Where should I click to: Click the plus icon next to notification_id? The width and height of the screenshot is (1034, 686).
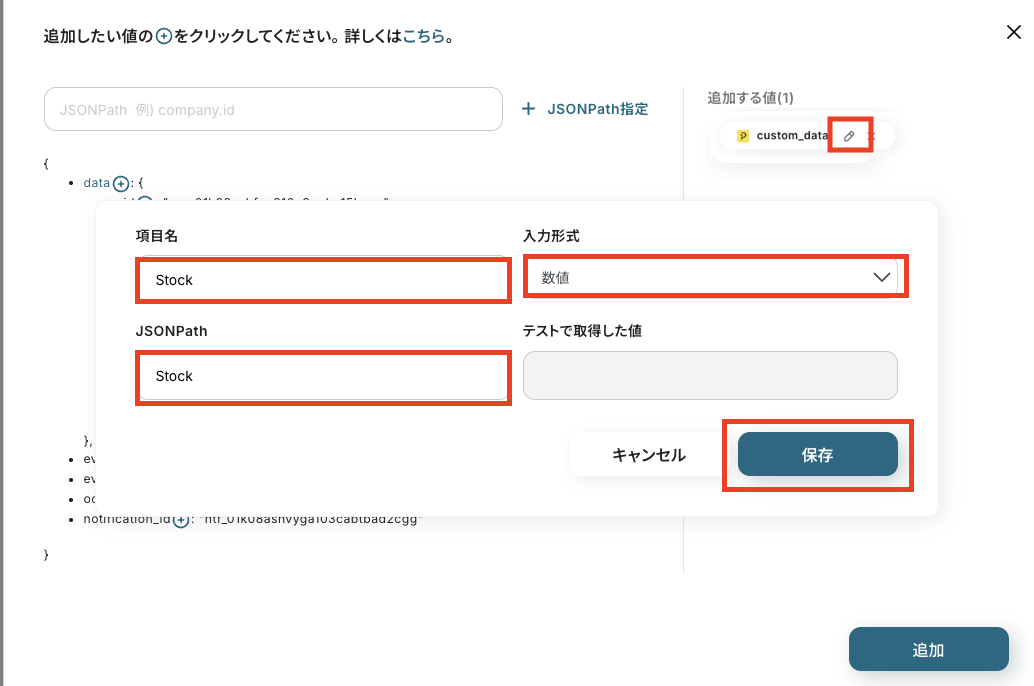click(x=181, y=520)
